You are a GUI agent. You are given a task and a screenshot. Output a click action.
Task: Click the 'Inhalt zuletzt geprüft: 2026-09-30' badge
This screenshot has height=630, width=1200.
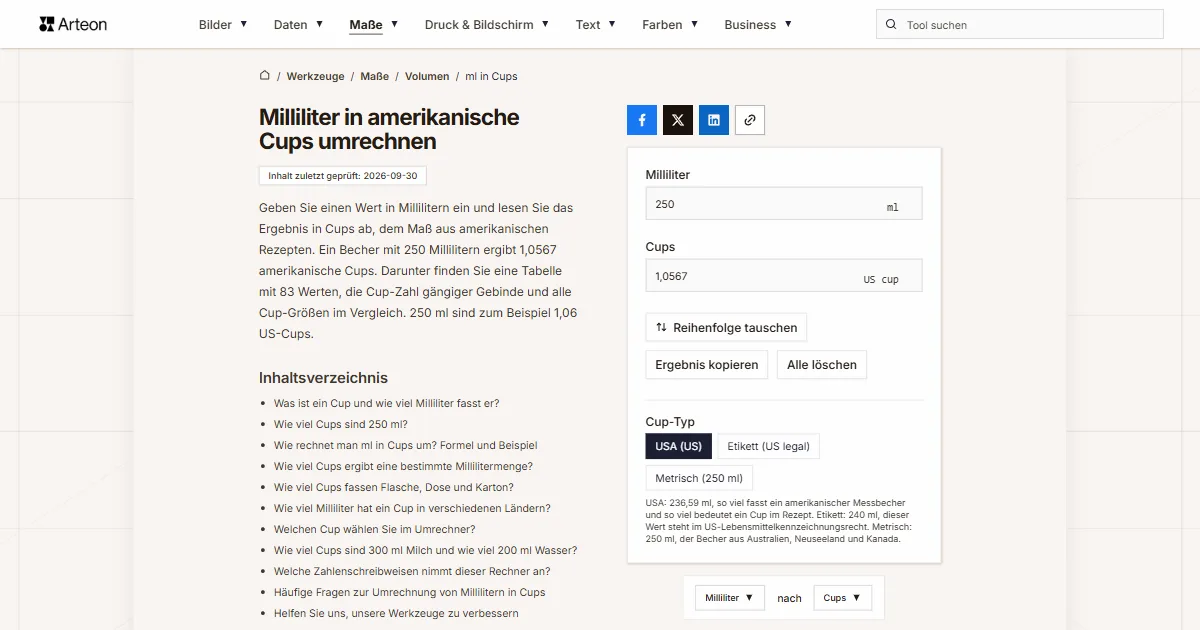pyautogui.click(x=343, y=176)
